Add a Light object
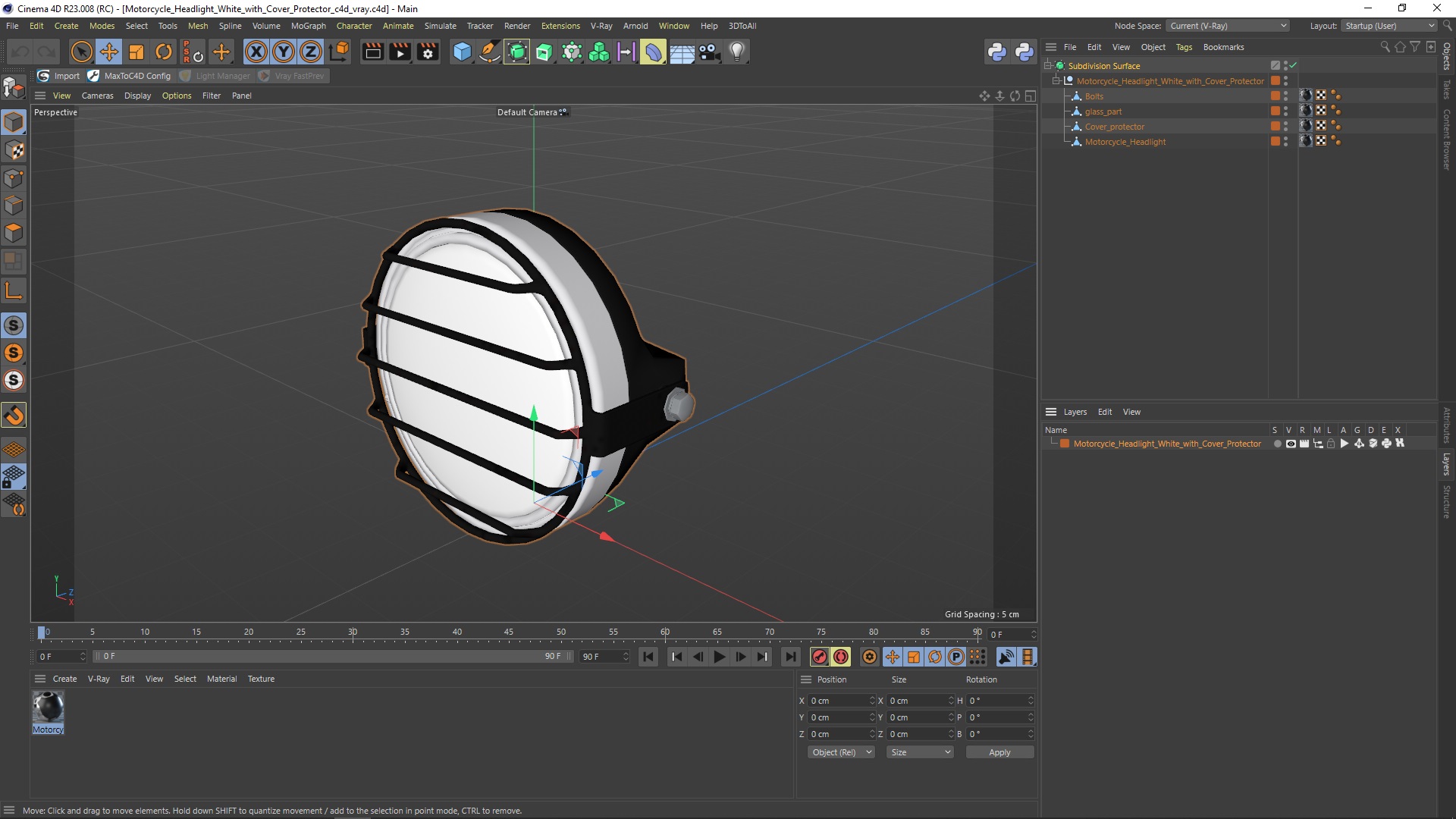The width and height of the screenshot is (1456, 819). point(736,52)
